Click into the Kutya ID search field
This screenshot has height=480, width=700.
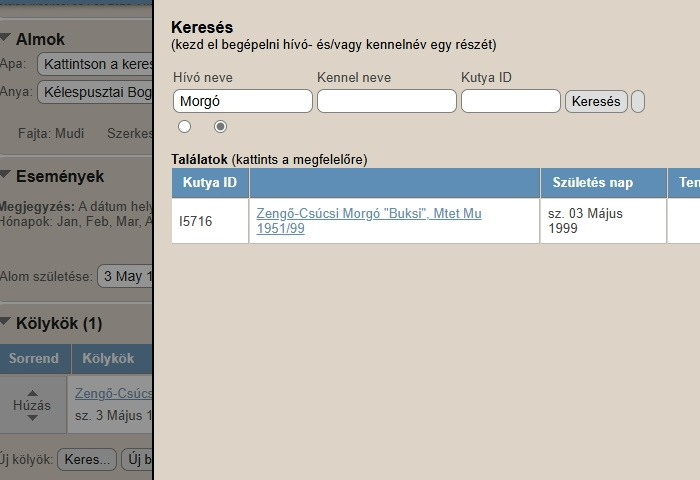(x=510, y=101)
